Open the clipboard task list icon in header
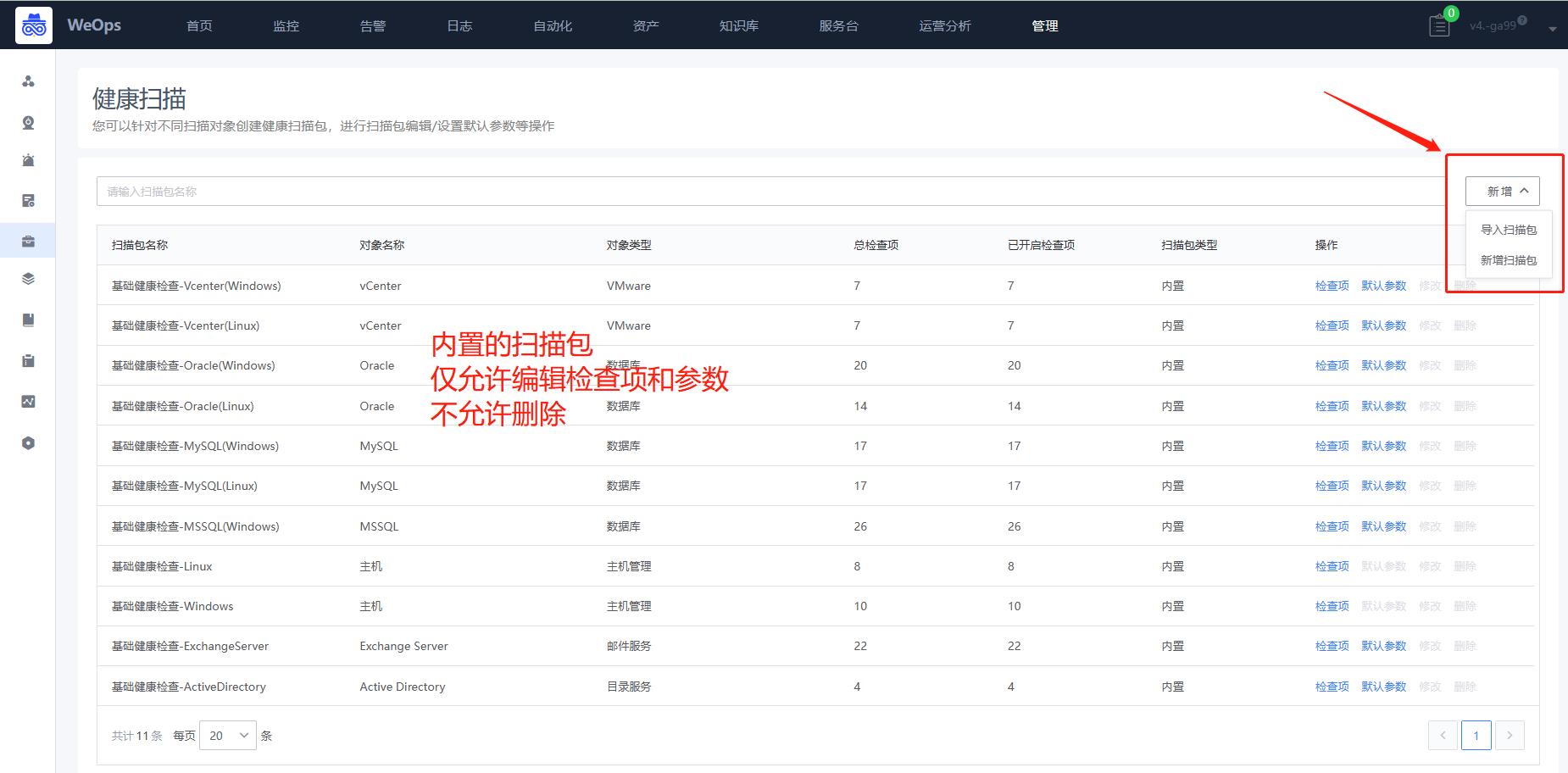The height and width of the screenshot is (773, 1568). pyautogui.click(x=1439, y=26)
